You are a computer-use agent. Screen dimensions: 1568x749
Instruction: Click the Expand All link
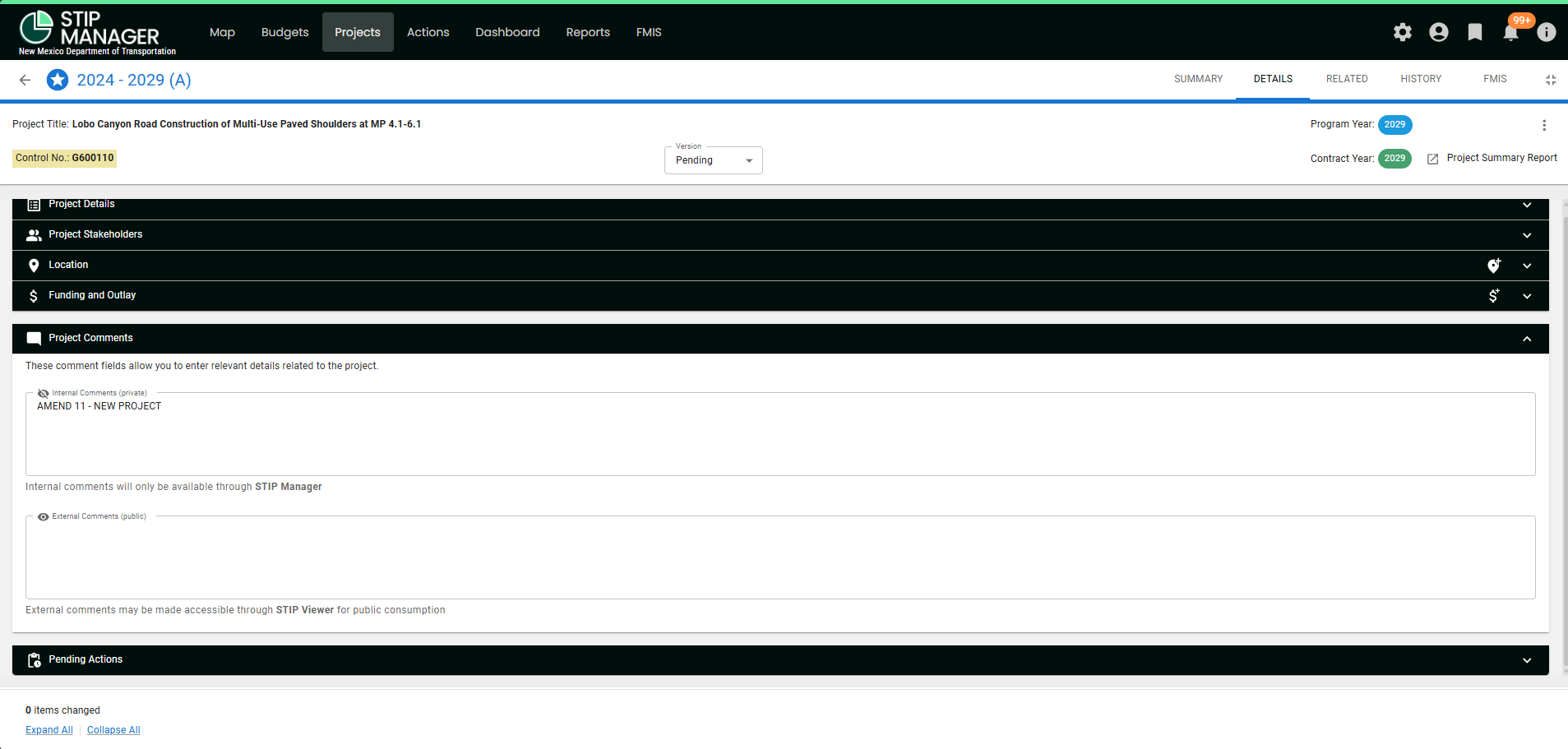[x=49, y=730]
